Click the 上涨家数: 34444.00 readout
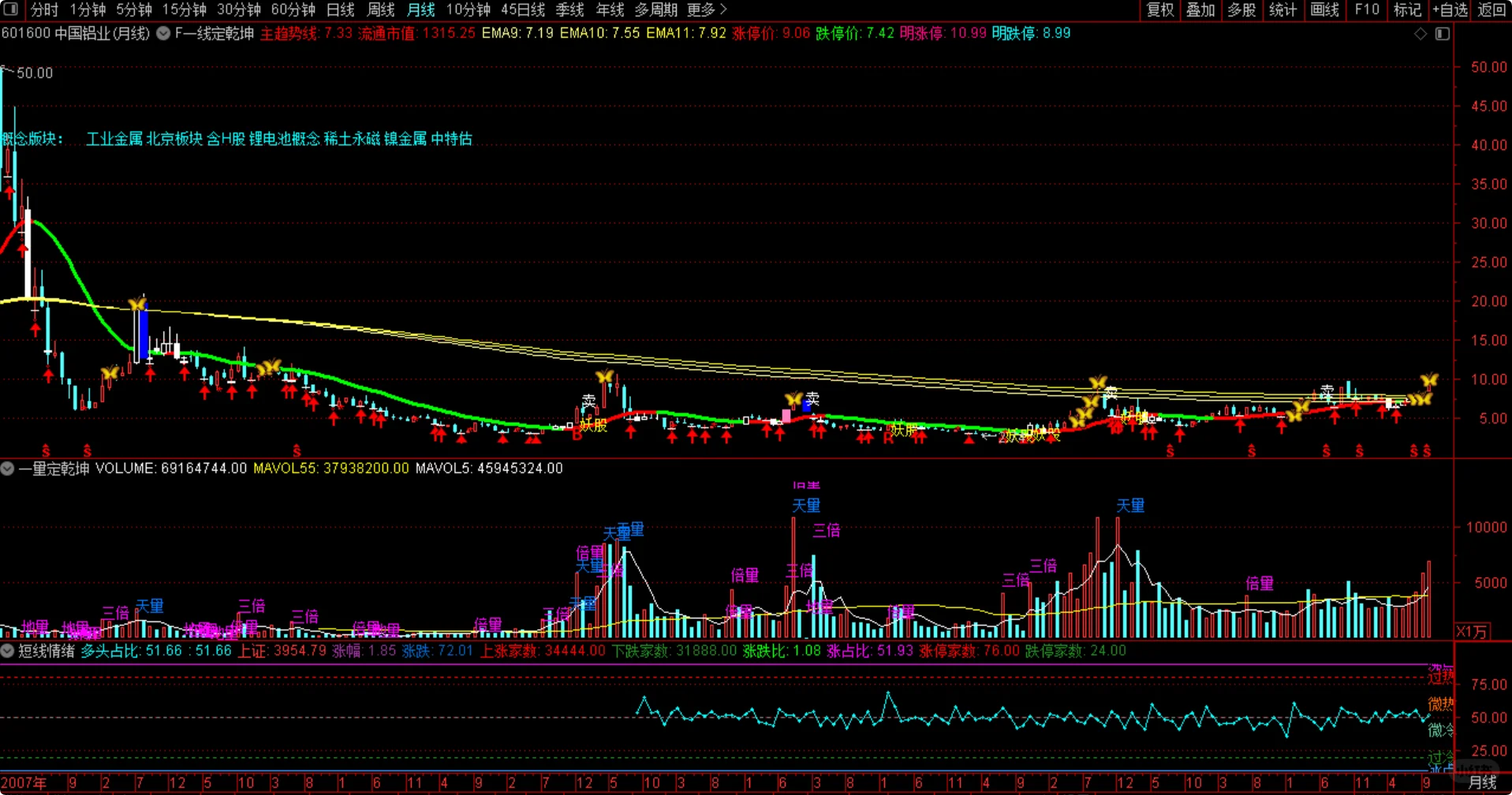Viewport: 1512px width, 795px height. [x=543, y=651]
